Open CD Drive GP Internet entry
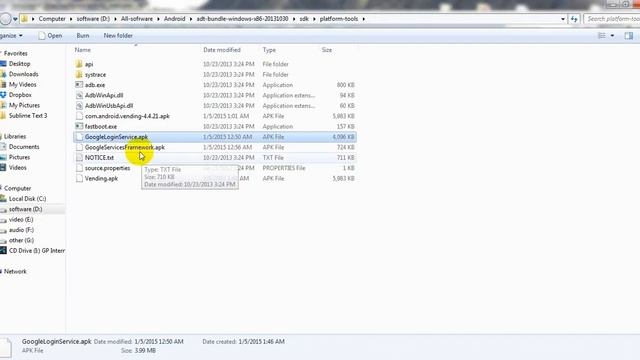Image resolution: width=640 pixels, height=360 pixels. pos(37,251)
